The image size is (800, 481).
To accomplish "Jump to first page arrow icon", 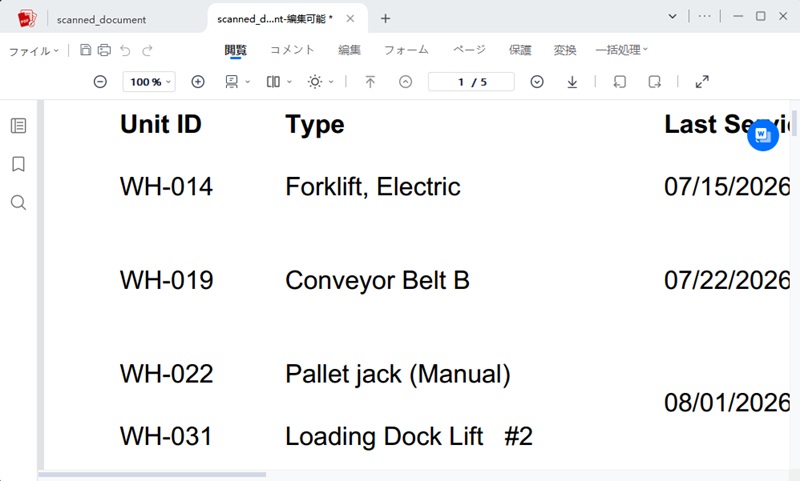I will click(370, 82).
